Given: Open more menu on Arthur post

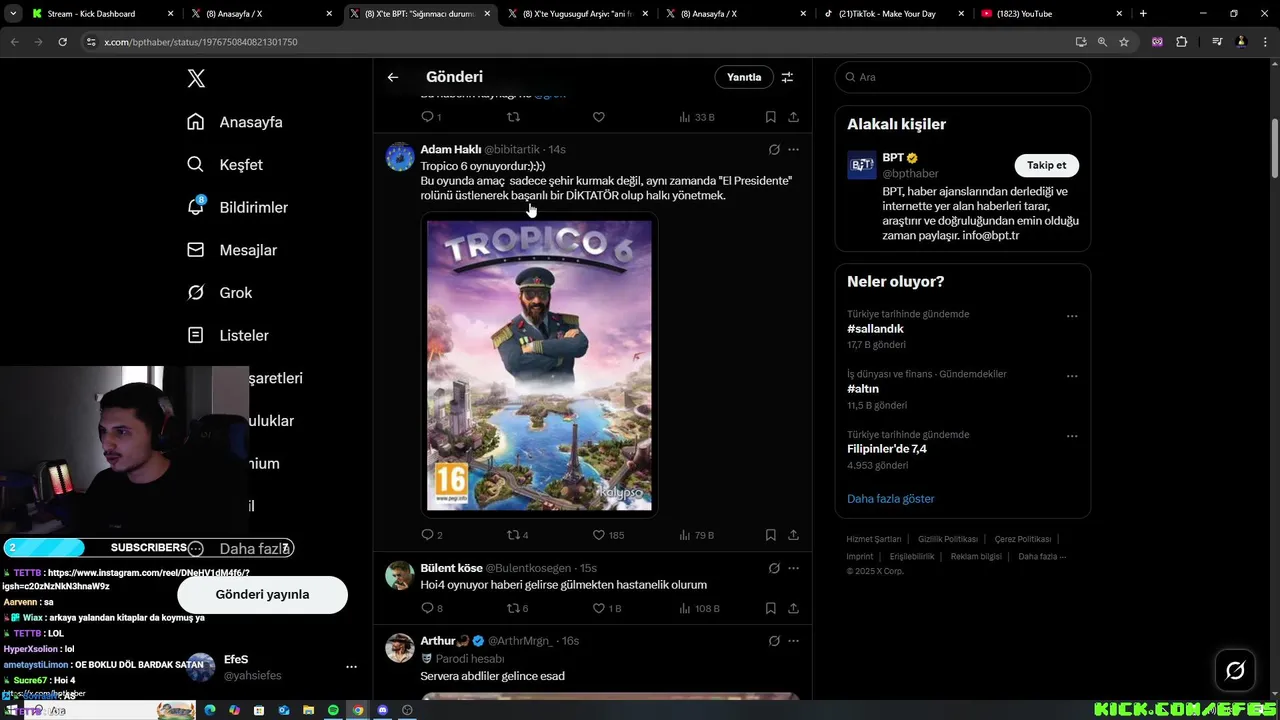Looking at the screenshot, I should [793, 641].
